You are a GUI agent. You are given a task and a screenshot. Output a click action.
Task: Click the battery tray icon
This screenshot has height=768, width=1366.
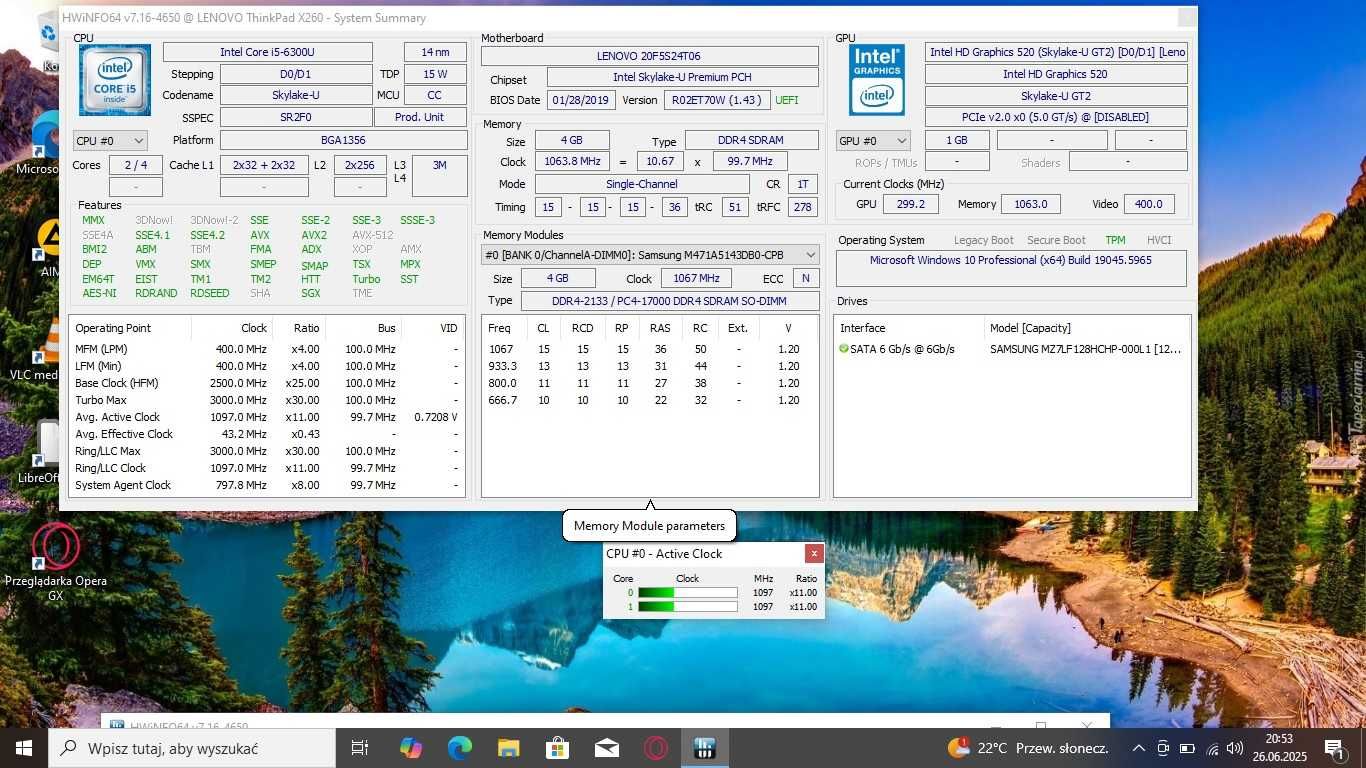coord(1187,748)
